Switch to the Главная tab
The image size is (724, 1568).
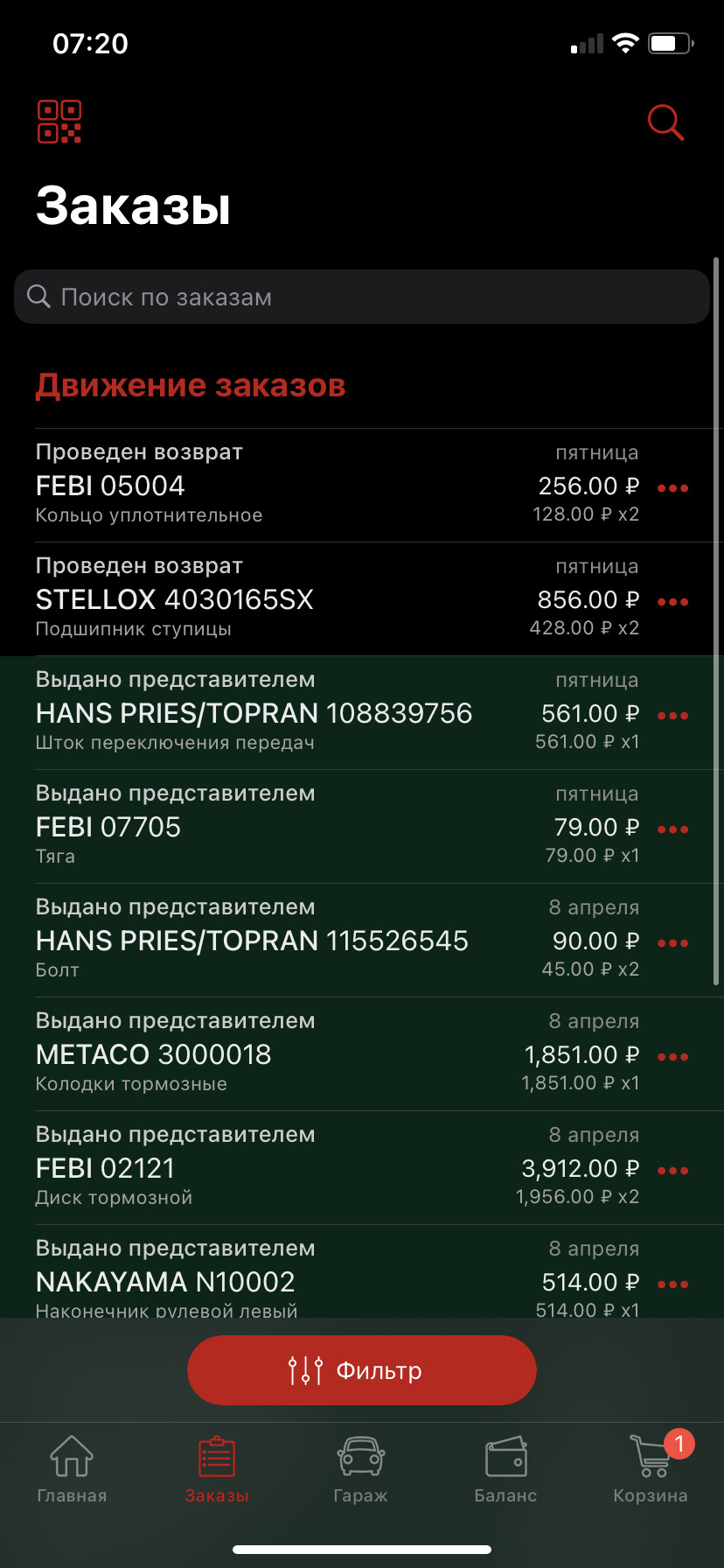[72, 1469]
